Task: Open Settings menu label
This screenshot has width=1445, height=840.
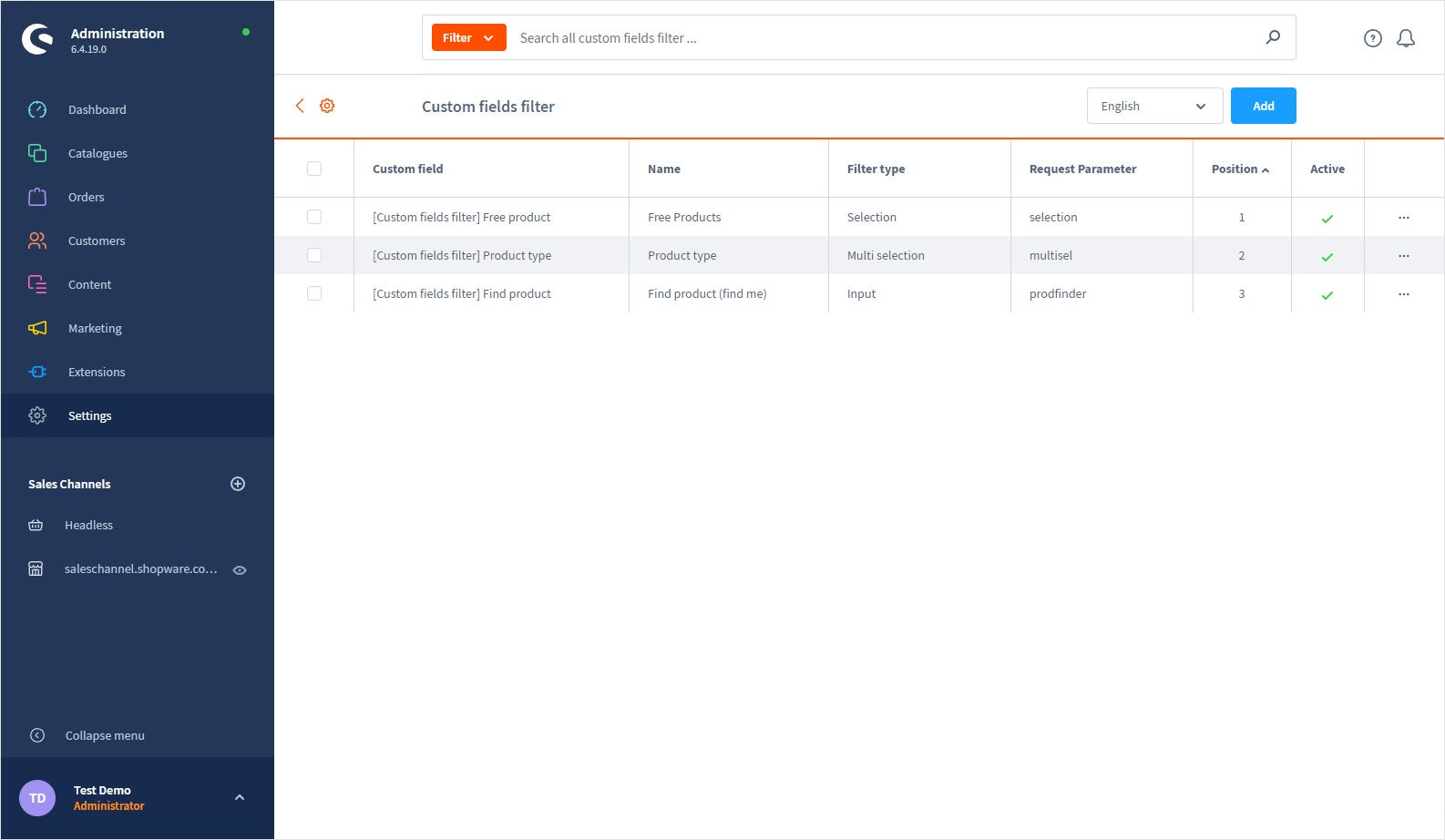Action: 89,415
